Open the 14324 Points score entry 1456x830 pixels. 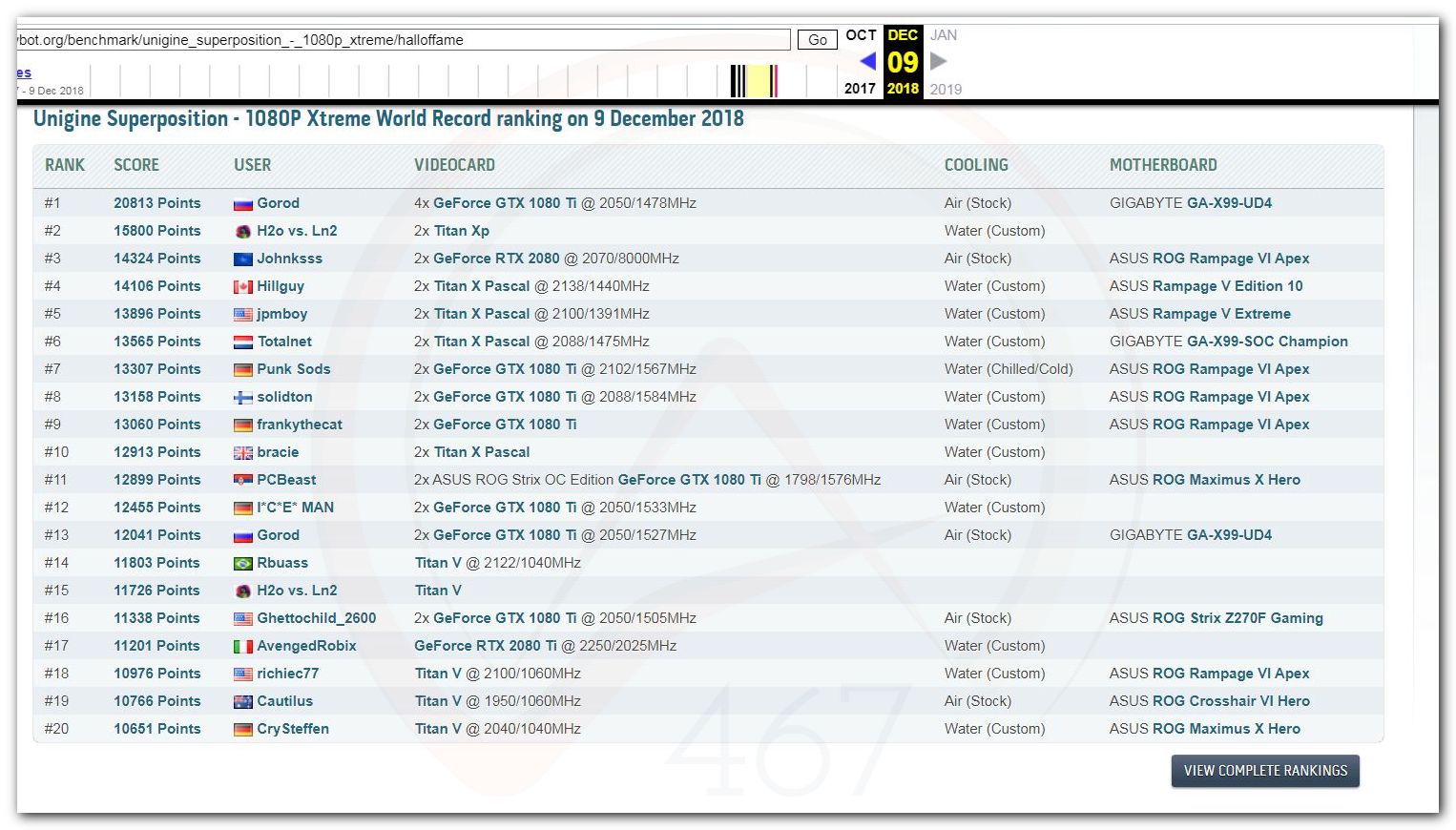click(x=157, y=259)
